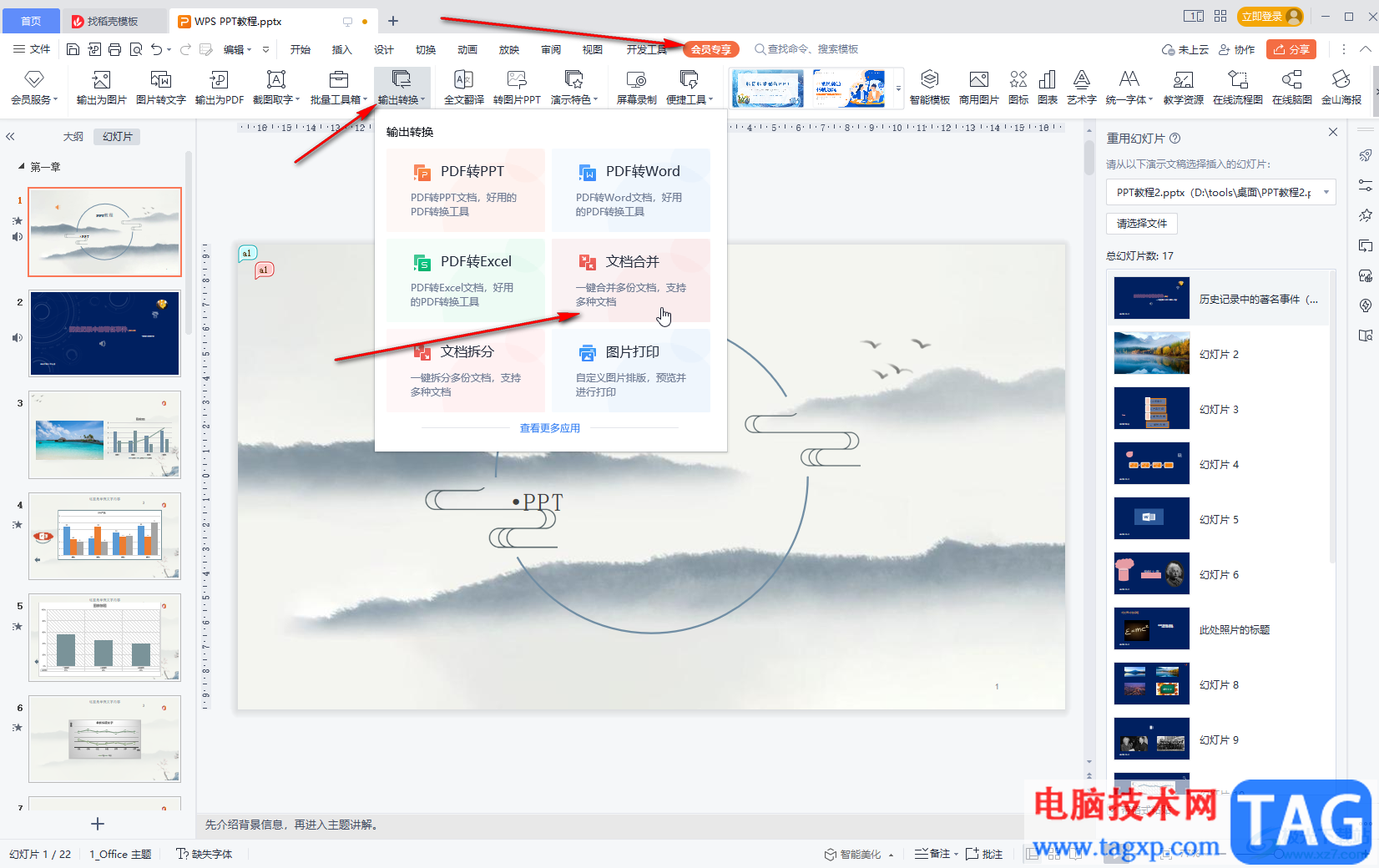Image resolution: width=1379 pixels, height=868 pixels.
Task: Open the 文件 menu
Action: [x=33, y=49]
